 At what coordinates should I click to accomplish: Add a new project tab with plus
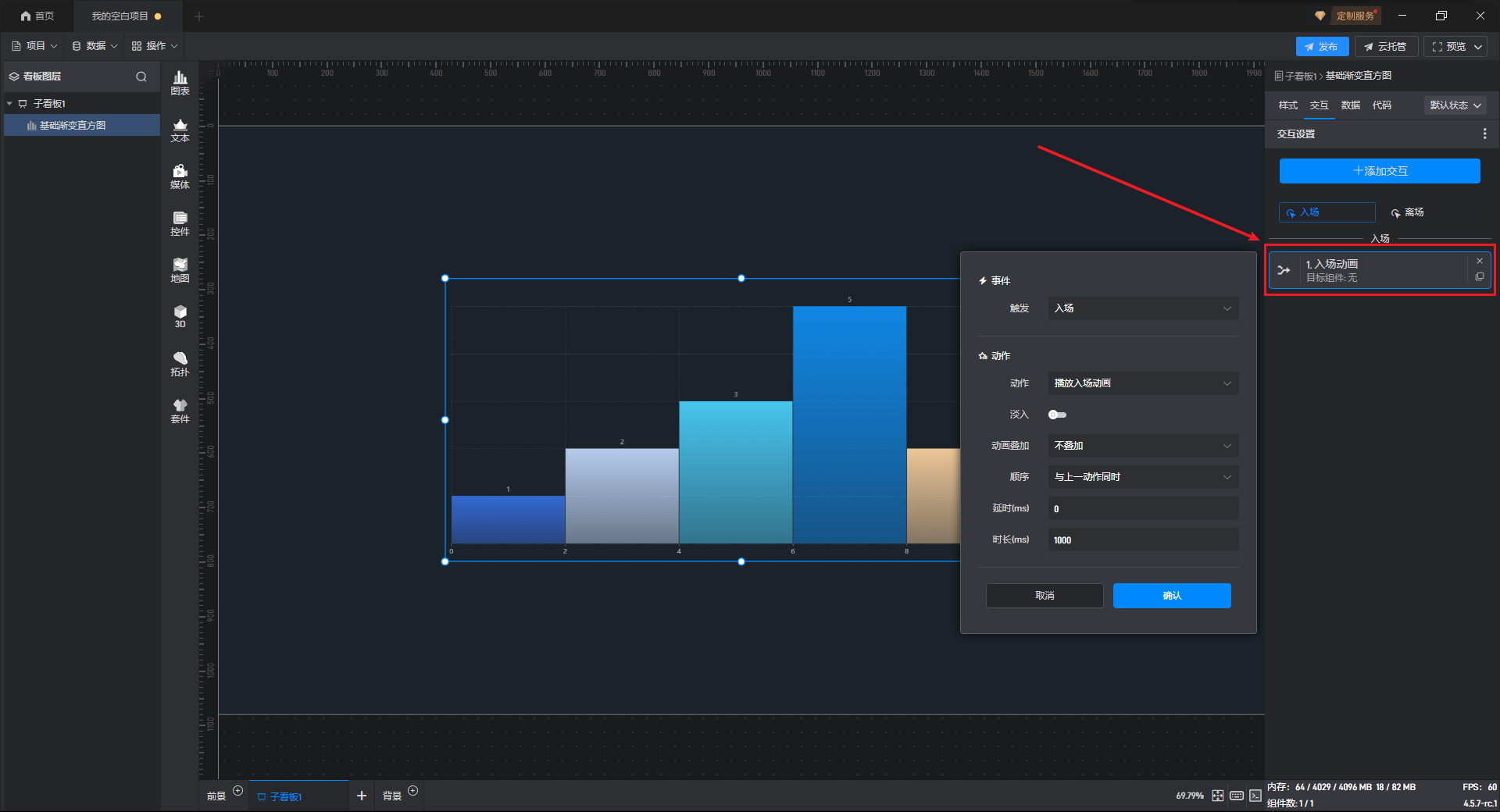click(x=199, y=16)
